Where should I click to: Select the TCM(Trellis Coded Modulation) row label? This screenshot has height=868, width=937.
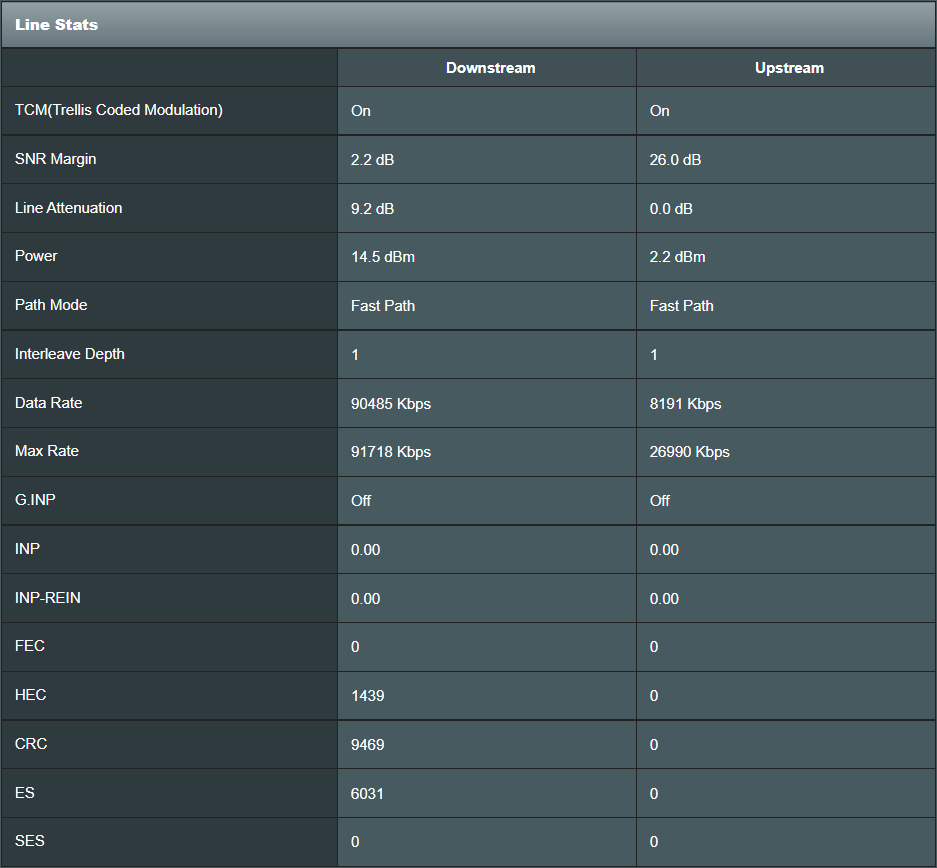[119, 110]
